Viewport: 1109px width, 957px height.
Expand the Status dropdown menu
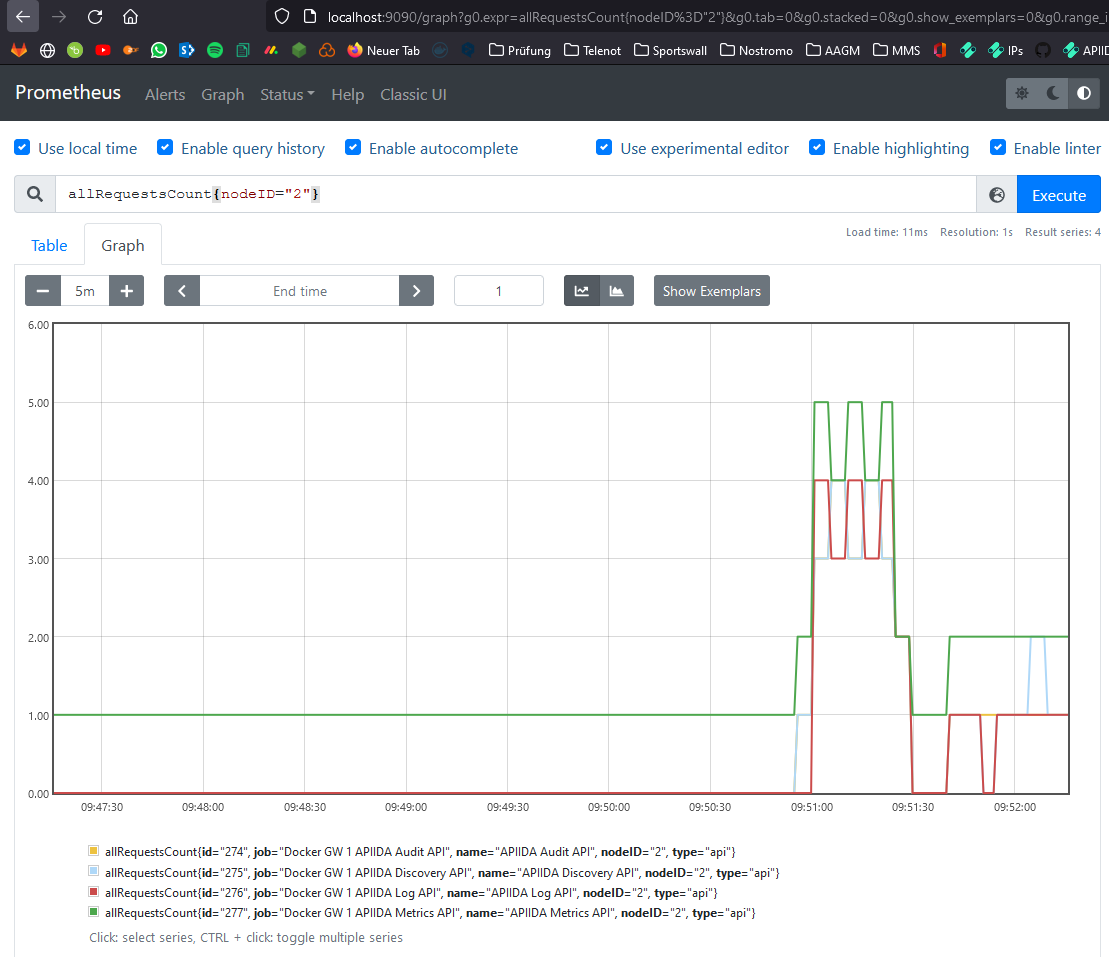[x=287, y=94]
